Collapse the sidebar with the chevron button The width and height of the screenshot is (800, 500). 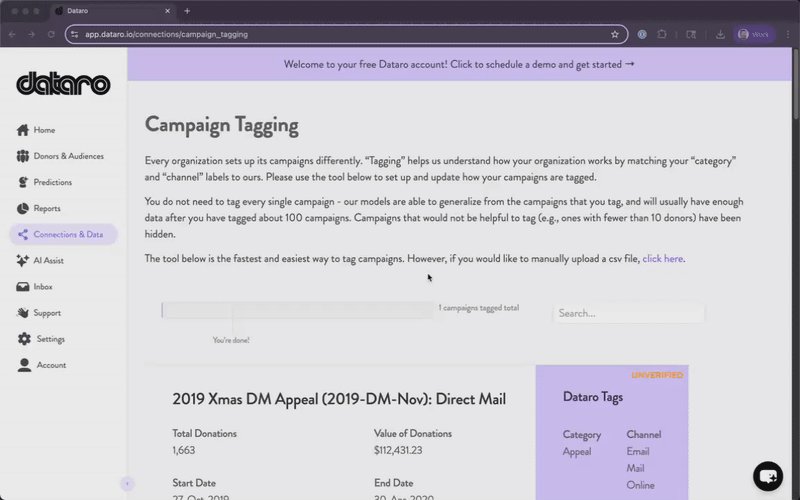pos(128,484)
